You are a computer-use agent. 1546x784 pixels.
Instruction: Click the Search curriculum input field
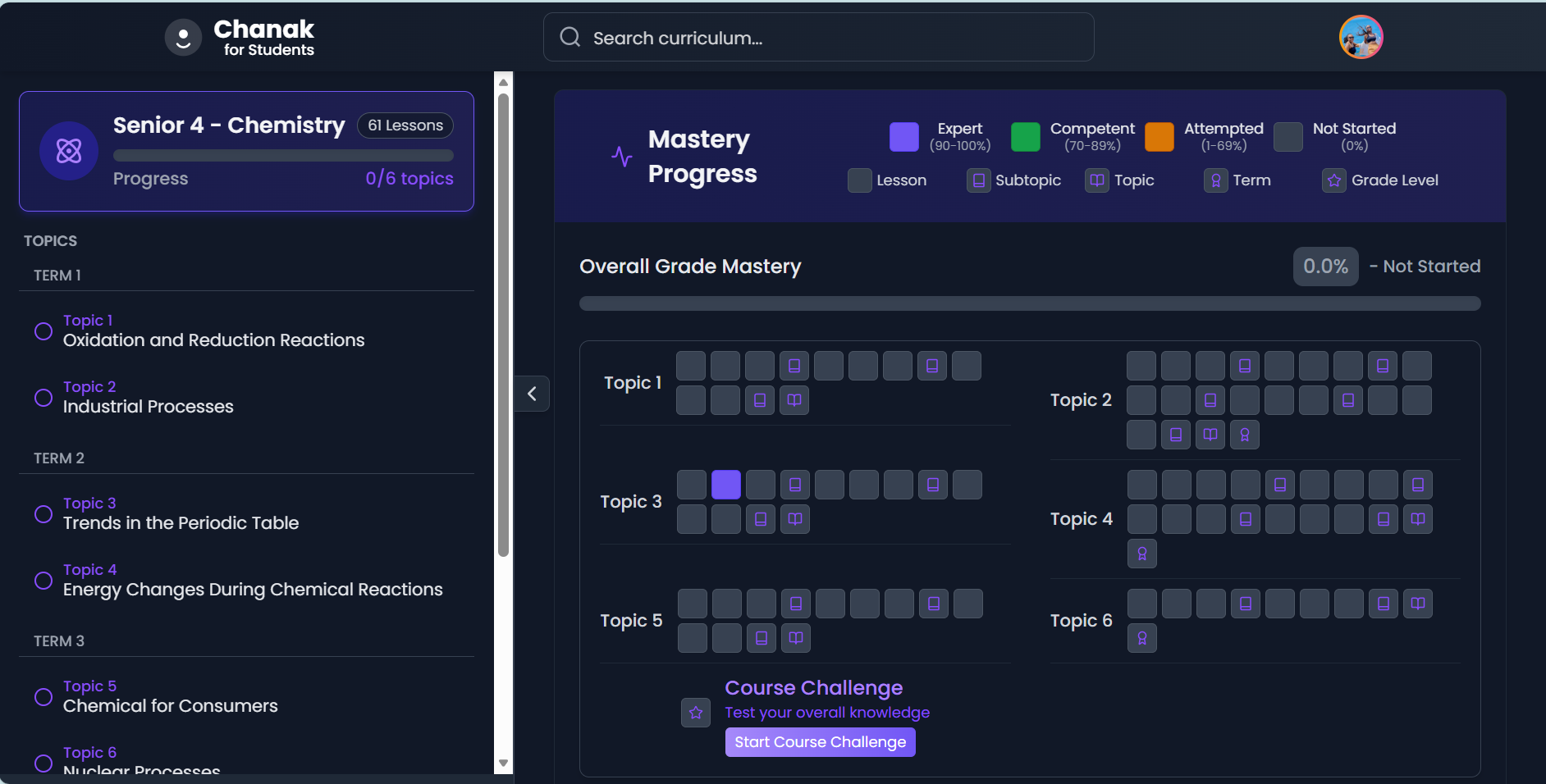pos(818,37)
